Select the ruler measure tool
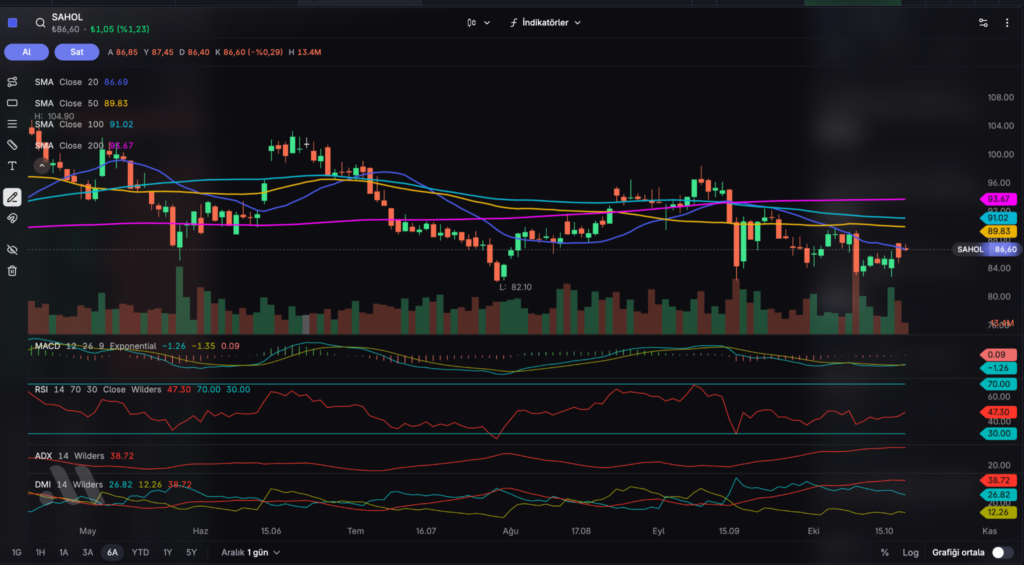Screen dimensions: 1024x565 coord(12,145)
